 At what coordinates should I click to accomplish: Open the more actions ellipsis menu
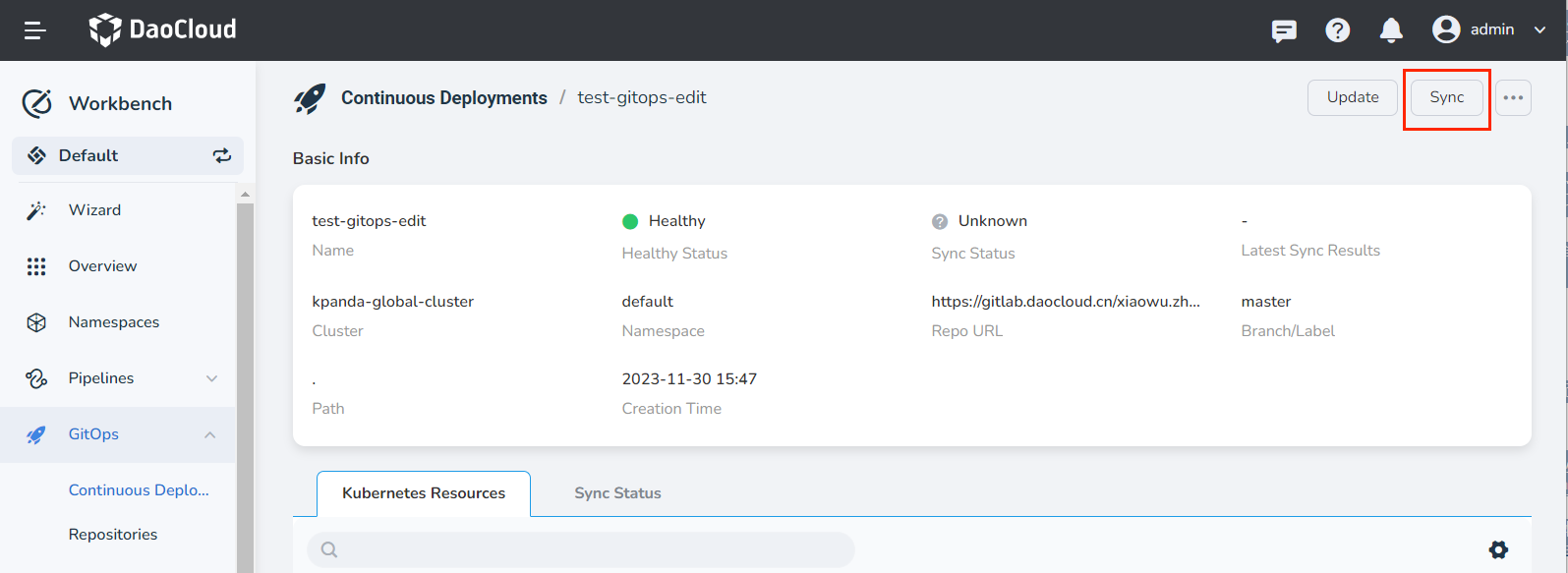(x=1513, y=97)
